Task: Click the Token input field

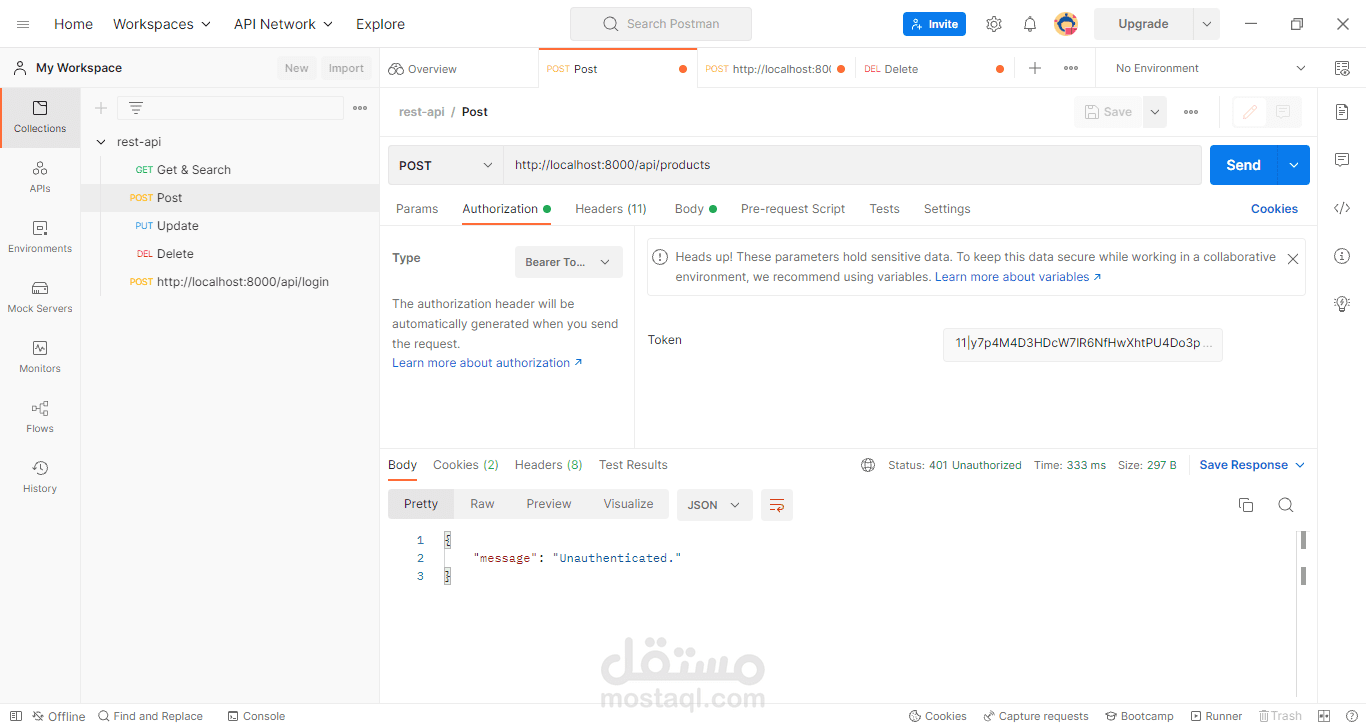Action: click(1083, 343)
